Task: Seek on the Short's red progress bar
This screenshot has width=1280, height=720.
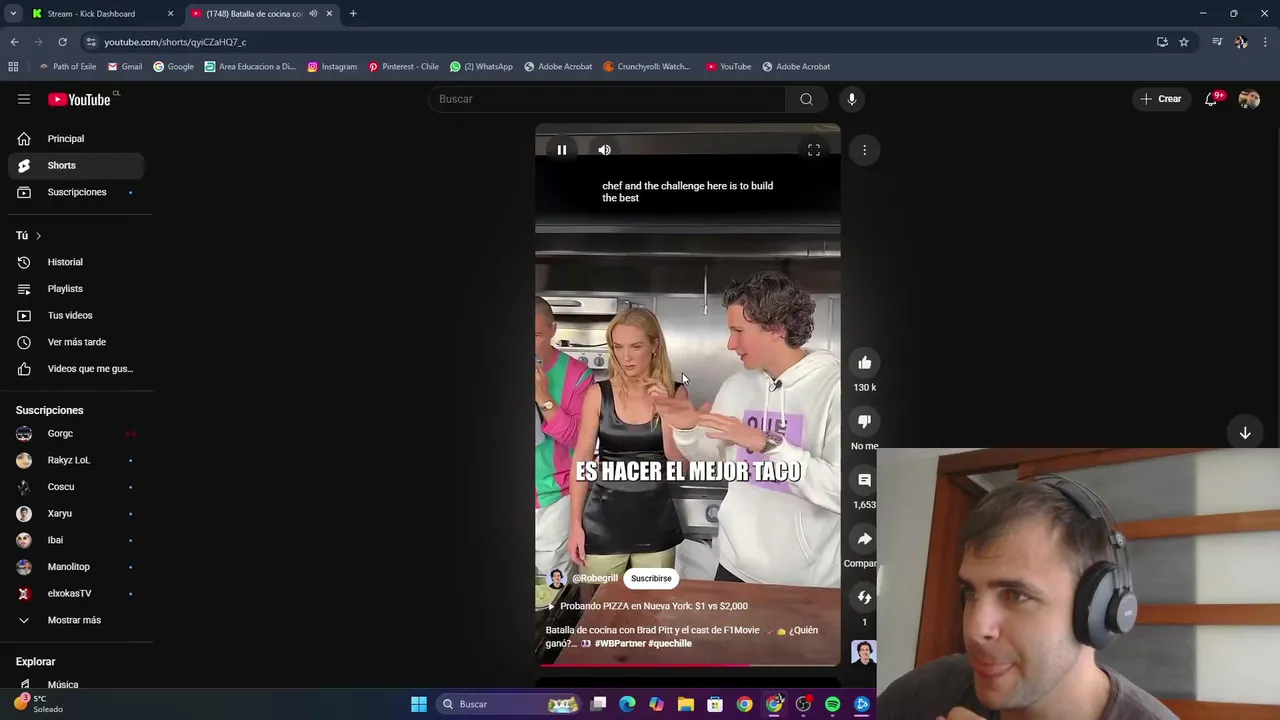Action: click(x=688, y=664)
